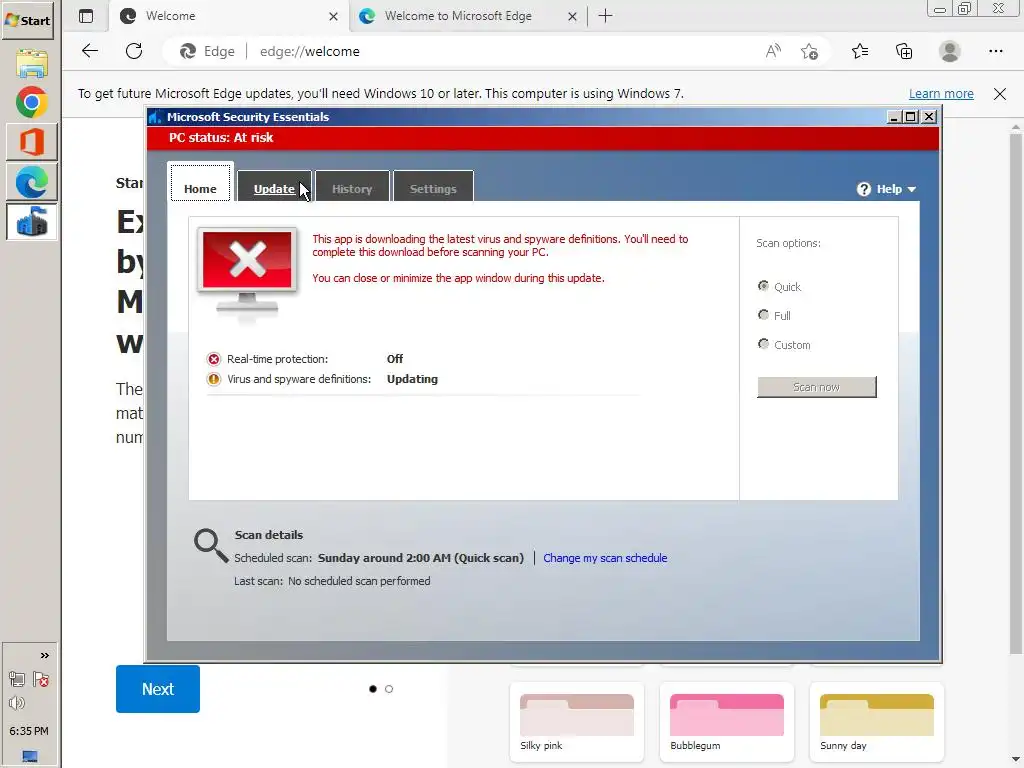Switch to the History tab
This screenshot has height=768, width=1024.
tap(352, 187)
